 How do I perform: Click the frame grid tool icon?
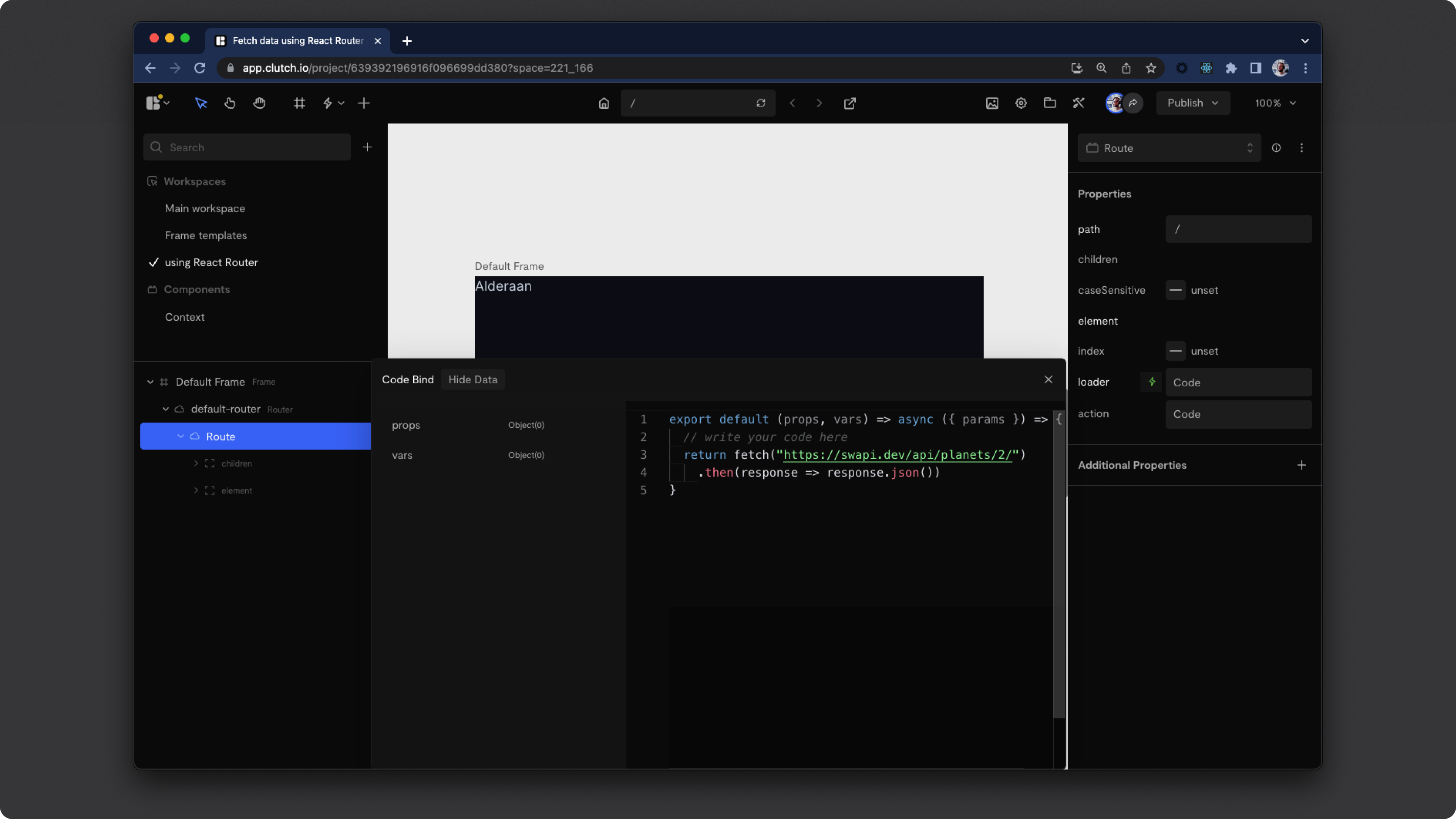coord(299,103)
